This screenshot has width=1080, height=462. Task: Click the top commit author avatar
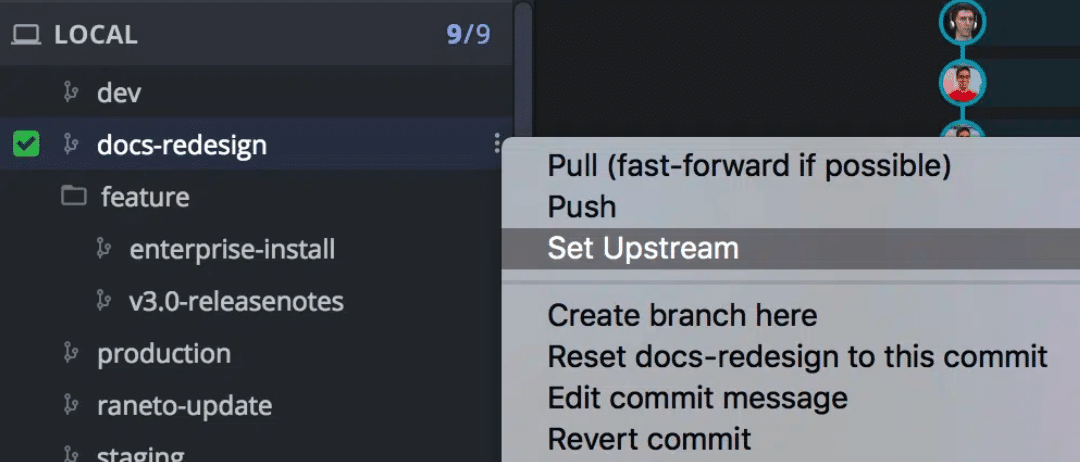coord(962,21)
